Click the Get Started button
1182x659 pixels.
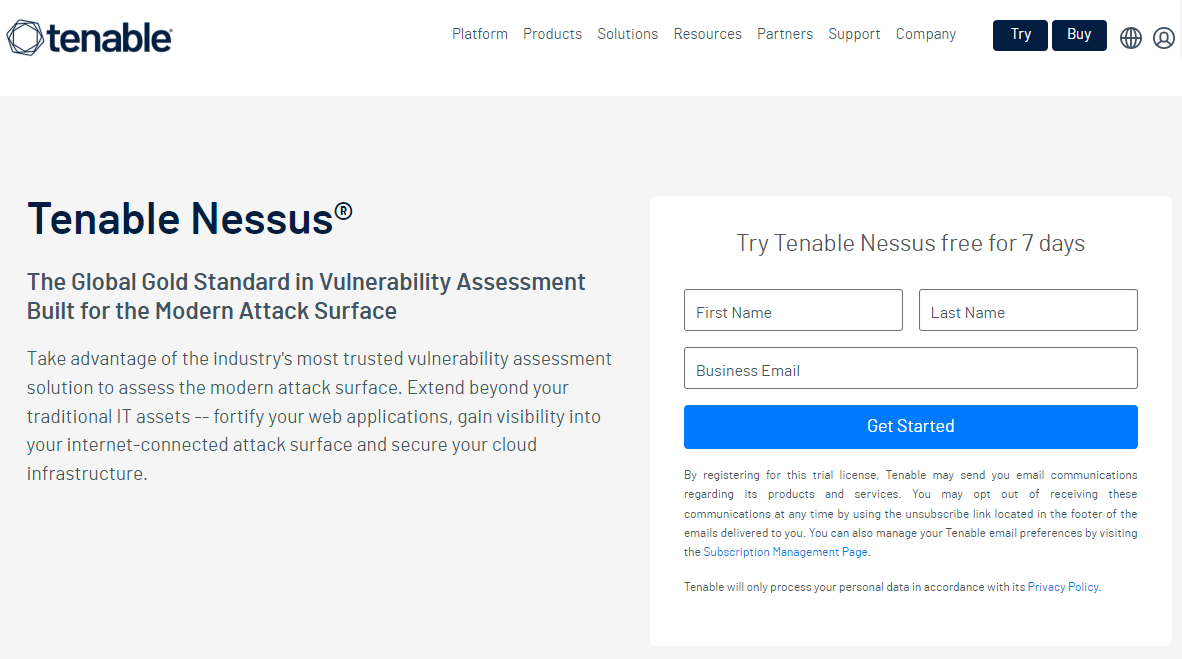point(910,426)
